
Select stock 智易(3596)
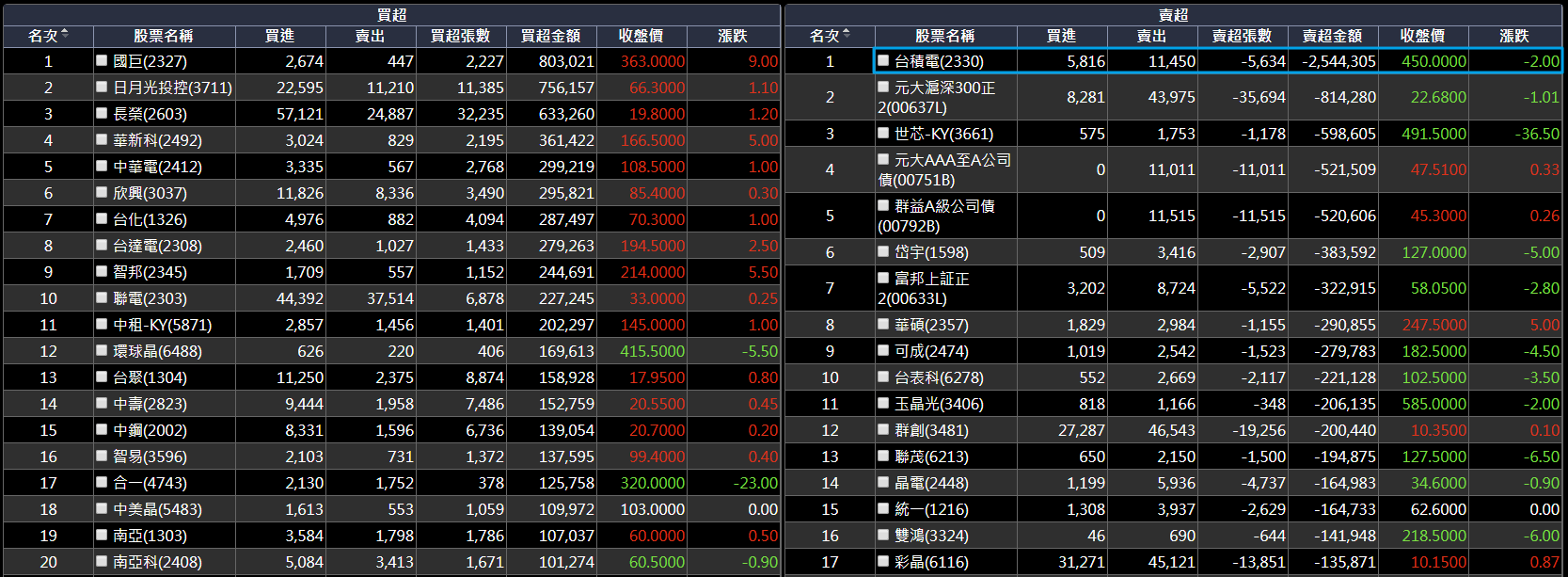[x=150, y=457]
